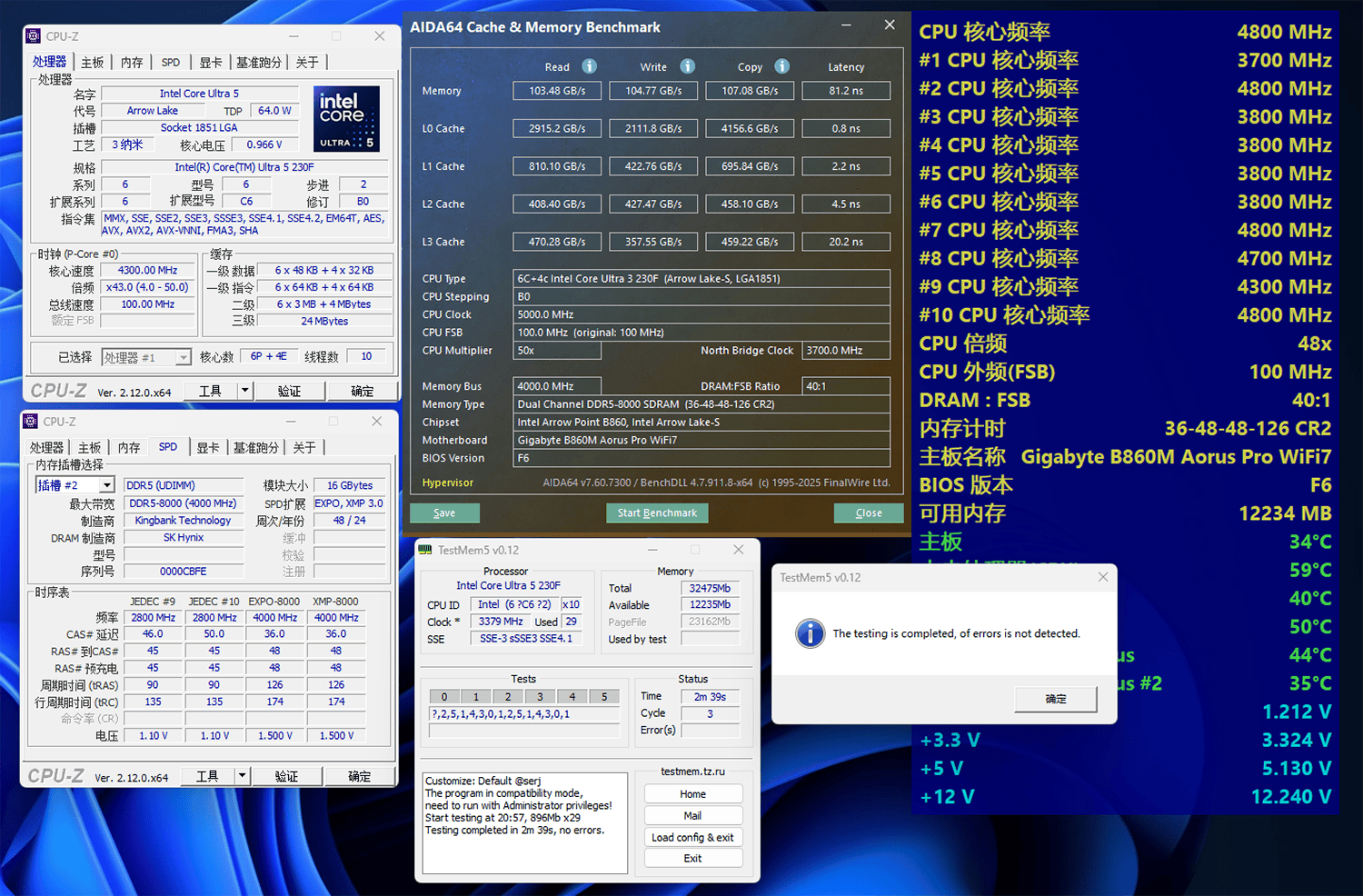1363x896 pixels.
Task: Expand the tools dropdown arrow in top CPU-Z
Action: pos(244,391)
